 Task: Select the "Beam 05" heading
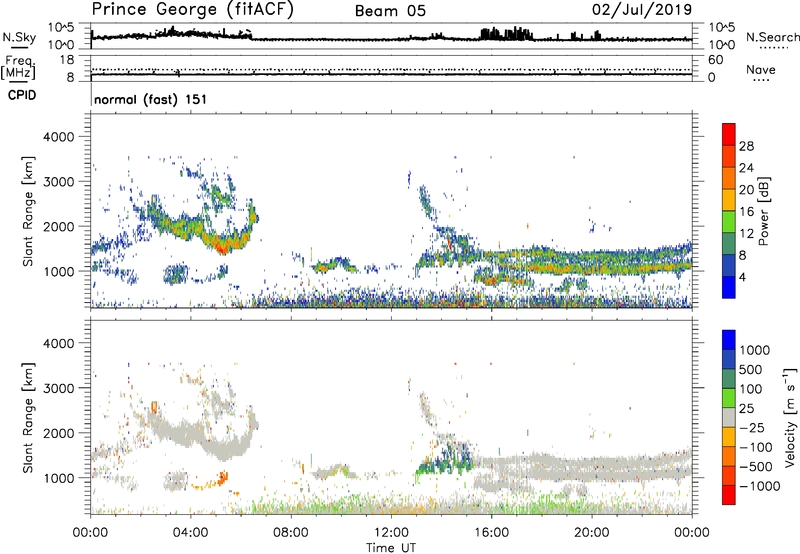tap(390, 11)
